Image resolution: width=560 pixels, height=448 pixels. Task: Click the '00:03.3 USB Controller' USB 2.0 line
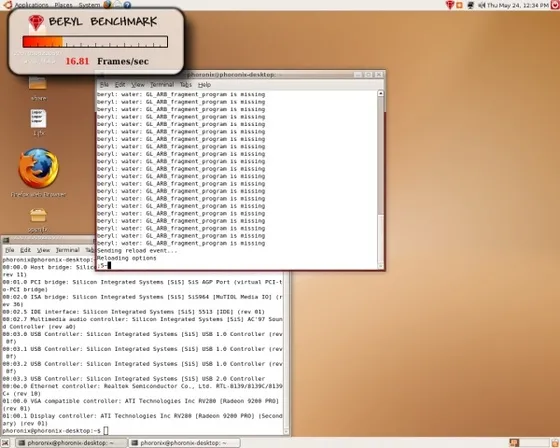[x=134, y=378]
